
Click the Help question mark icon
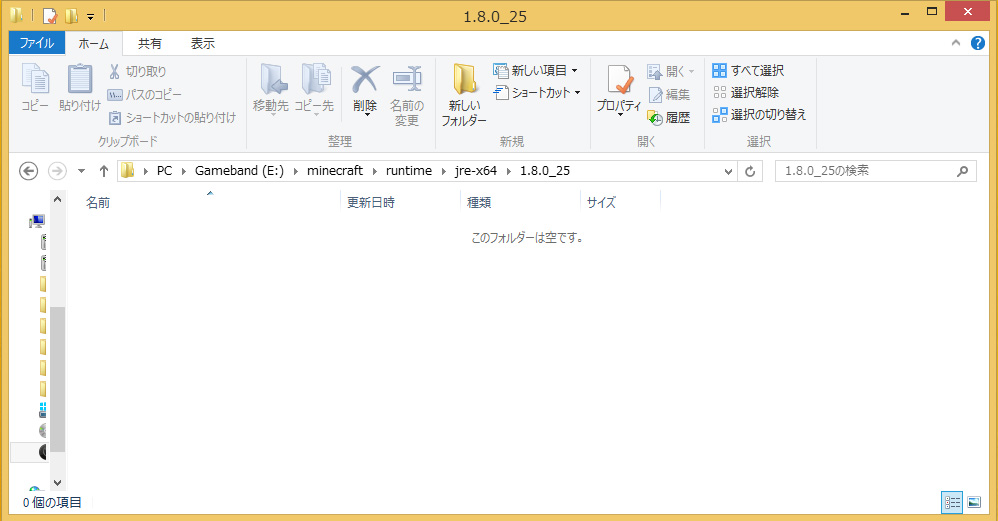tap(977, 43)
